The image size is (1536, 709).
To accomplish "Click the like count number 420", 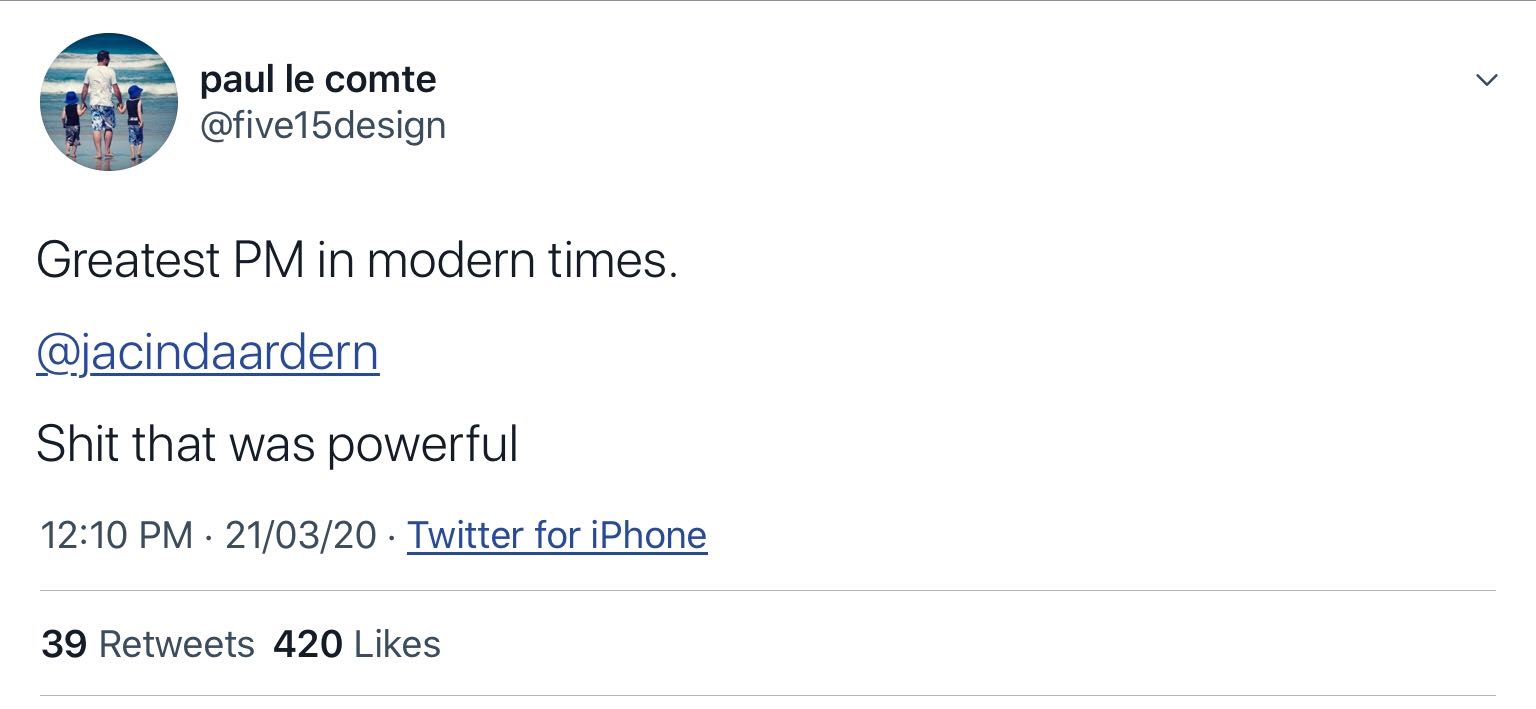I will pyautogui.click(x=308, y=644).
